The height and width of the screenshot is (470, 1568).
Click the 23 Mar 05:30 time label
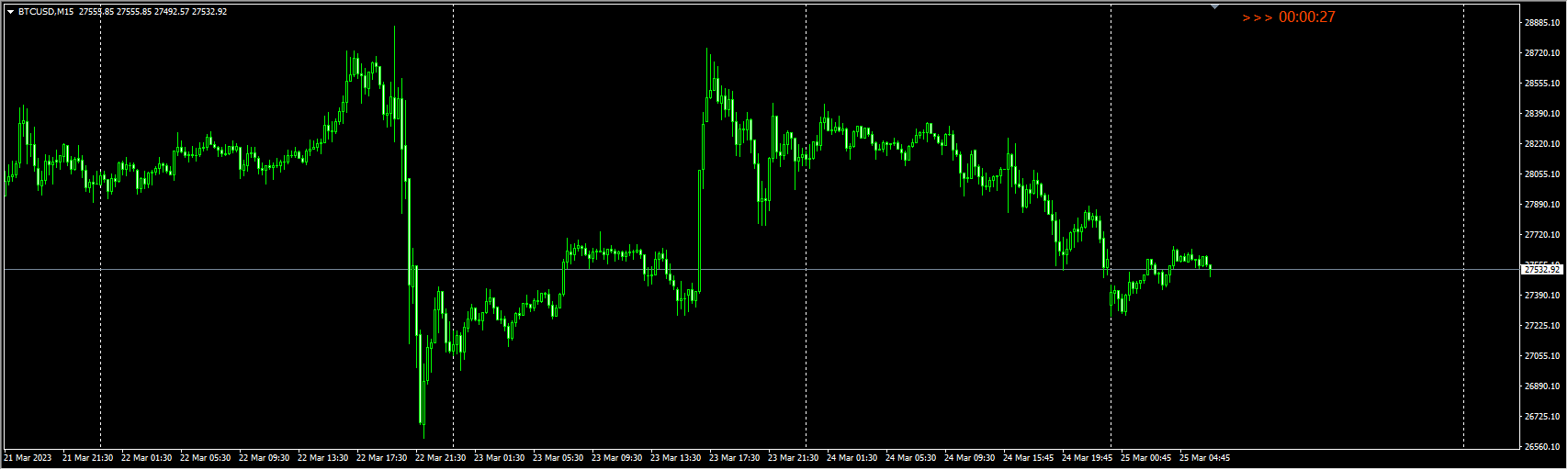(558, 458)
